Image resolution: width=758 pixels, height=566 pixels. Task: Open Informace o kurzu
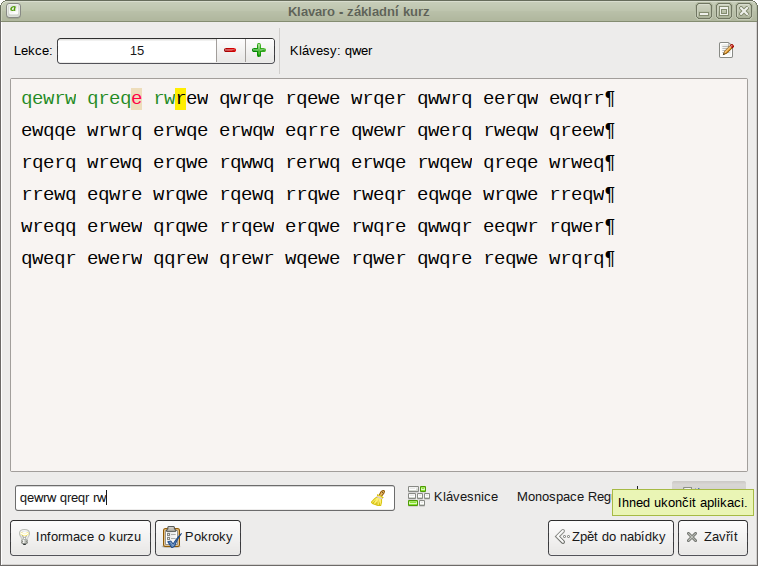[x=80, y=537]
